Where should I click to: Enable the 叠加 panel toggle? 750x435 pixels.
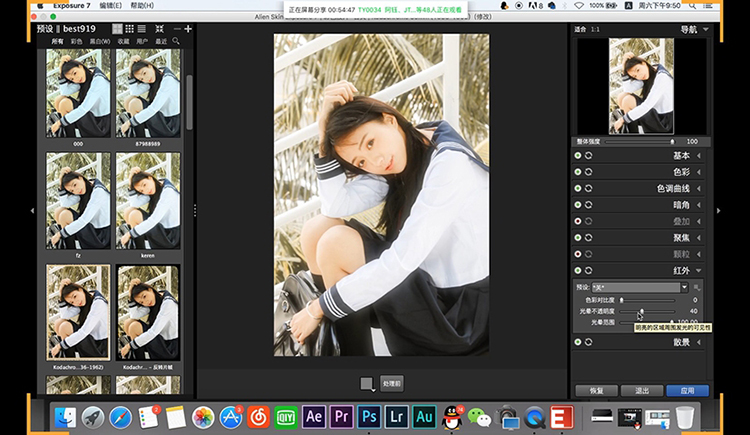(578, 221)
